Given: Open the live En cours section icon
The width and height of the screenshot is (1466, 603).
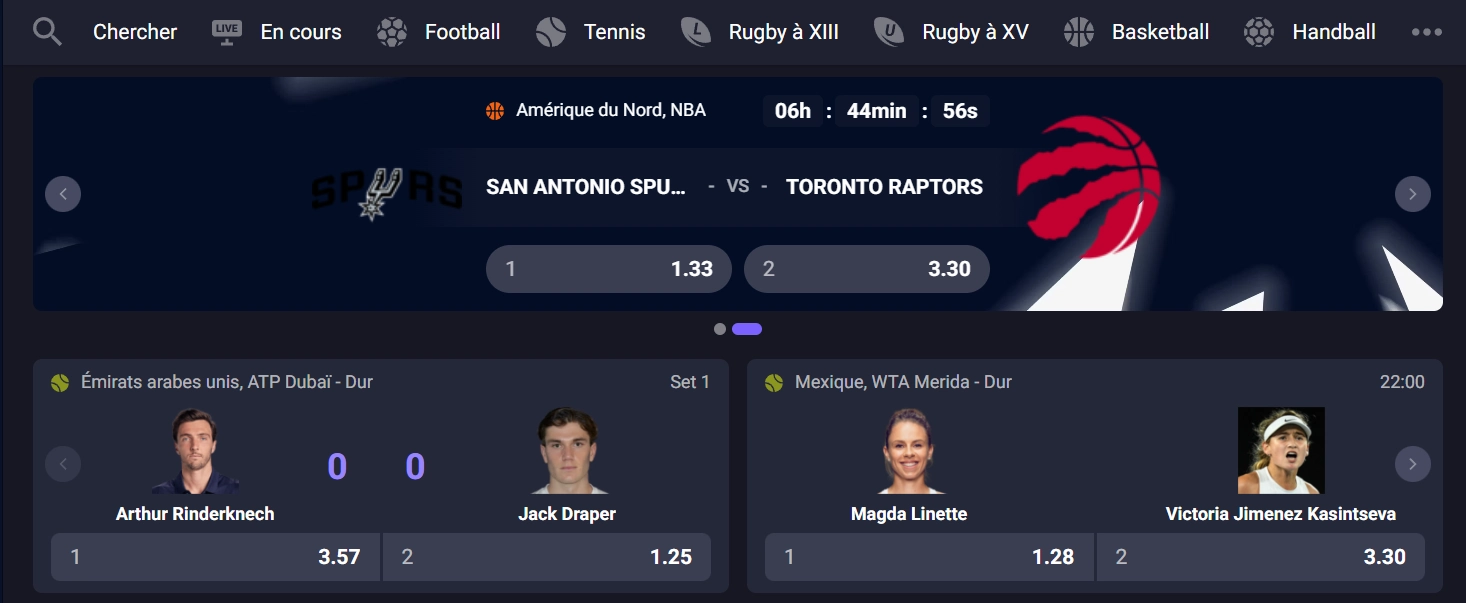Looking at the screenshot, I should 227,32.
